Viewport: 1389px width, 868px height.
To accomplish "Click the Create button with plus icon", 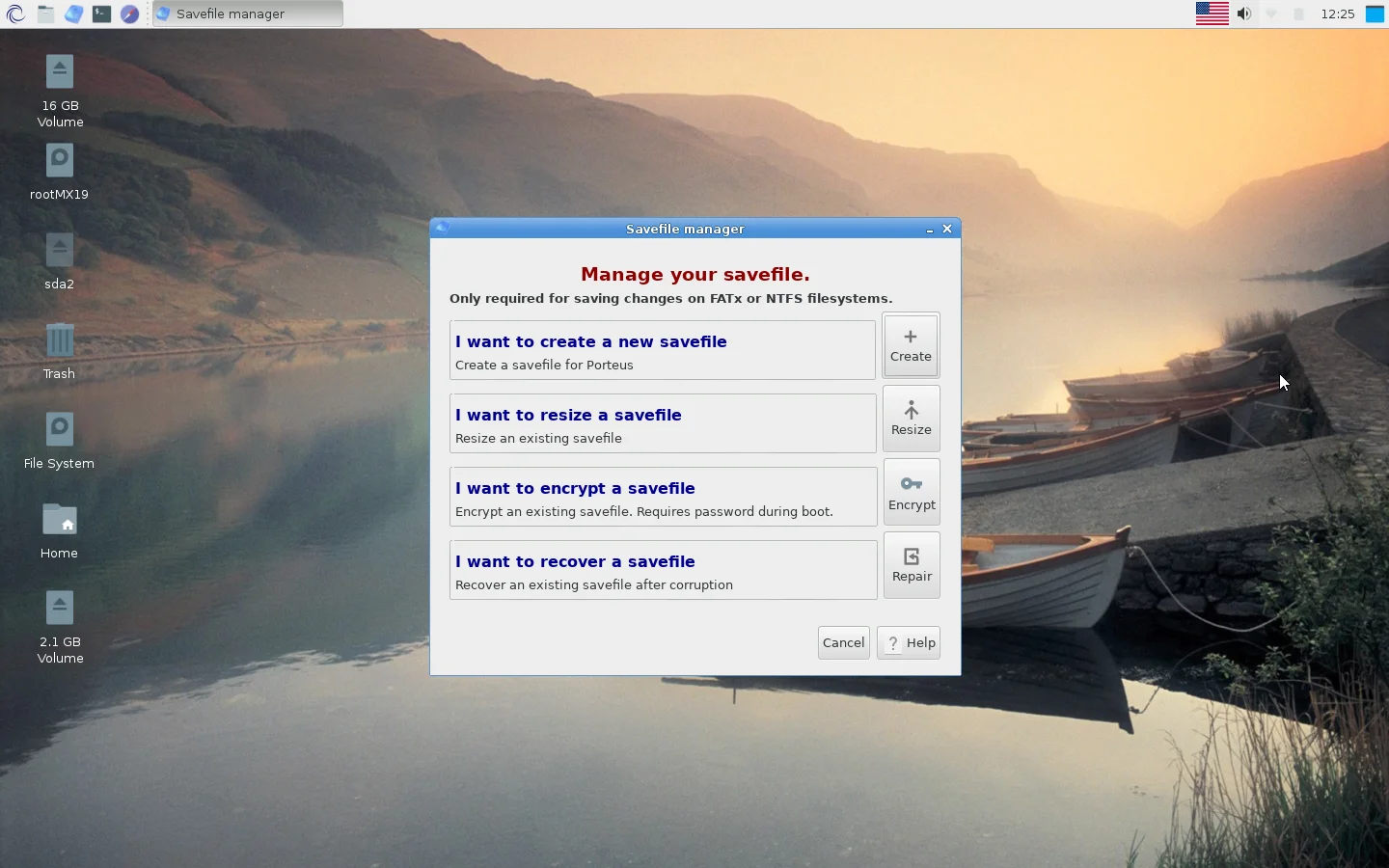I will coord(911,345).
